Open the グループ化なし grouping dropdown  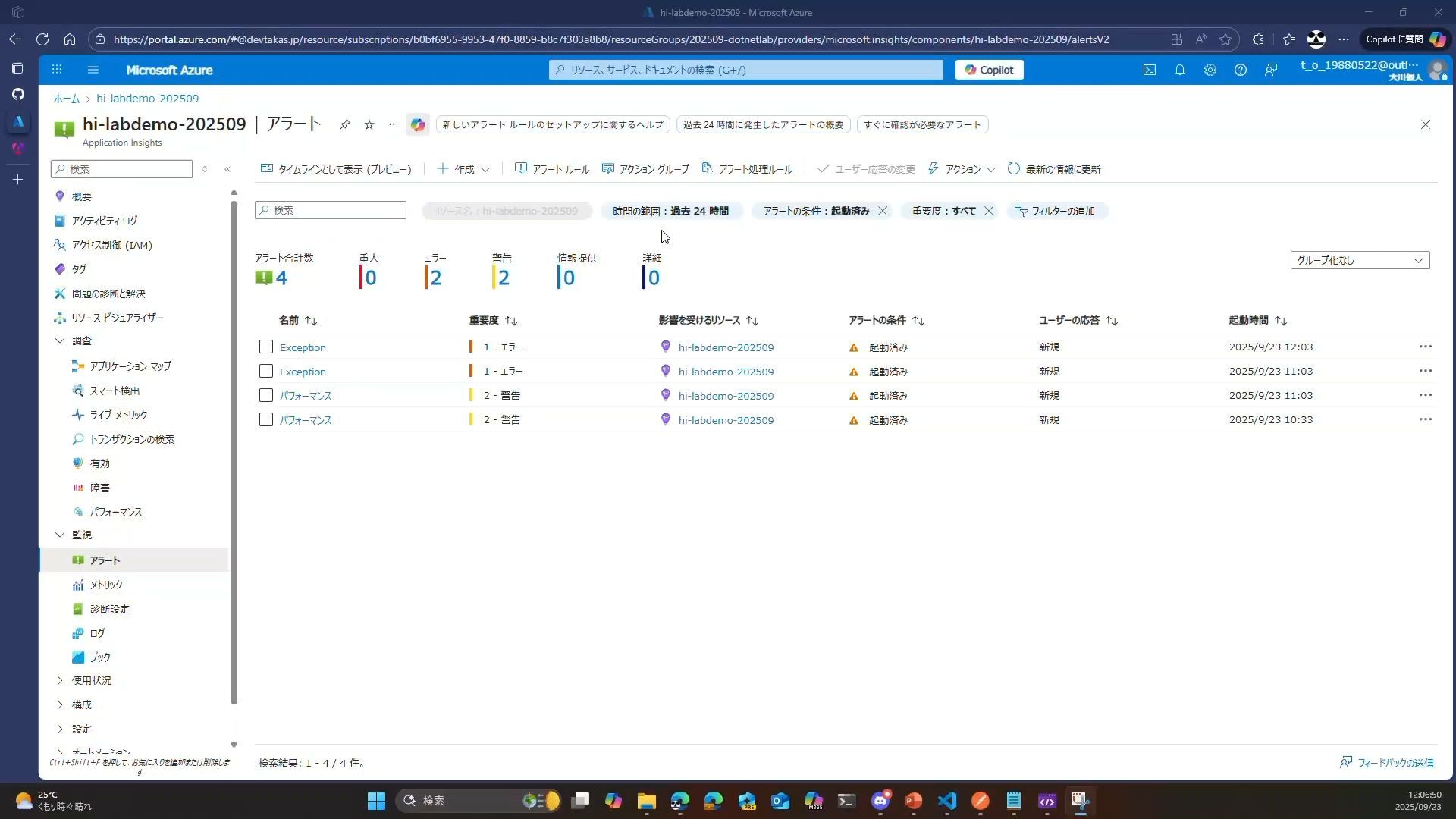[1360, 260]
